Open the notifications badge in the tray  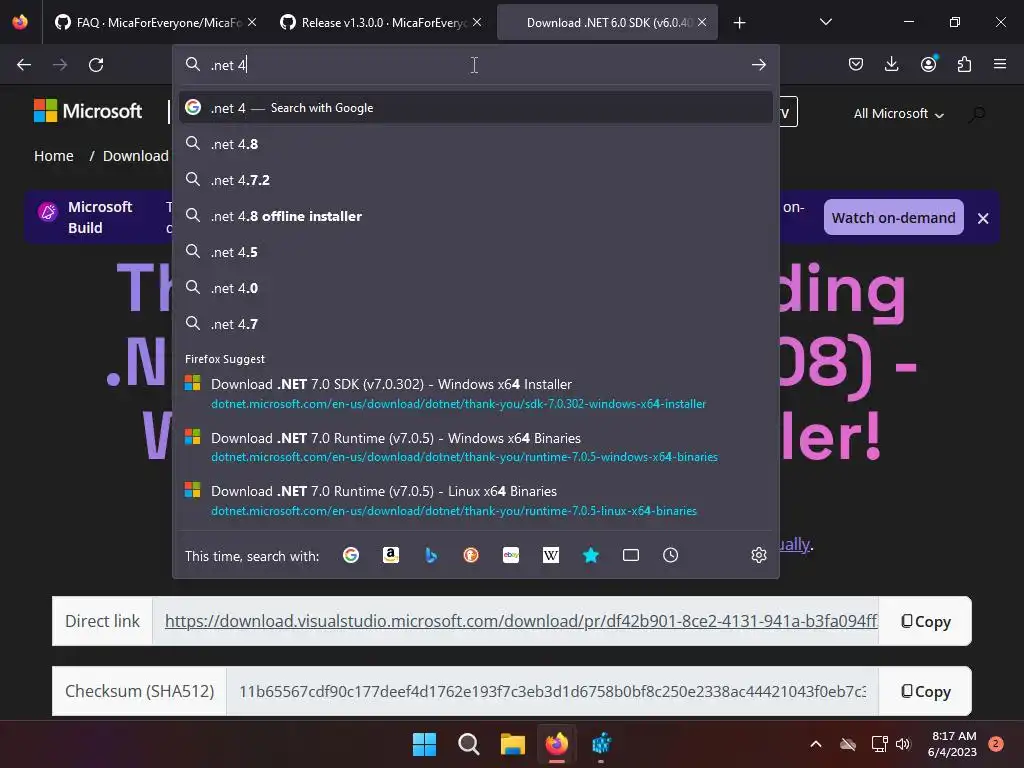[x=996, y=743]
